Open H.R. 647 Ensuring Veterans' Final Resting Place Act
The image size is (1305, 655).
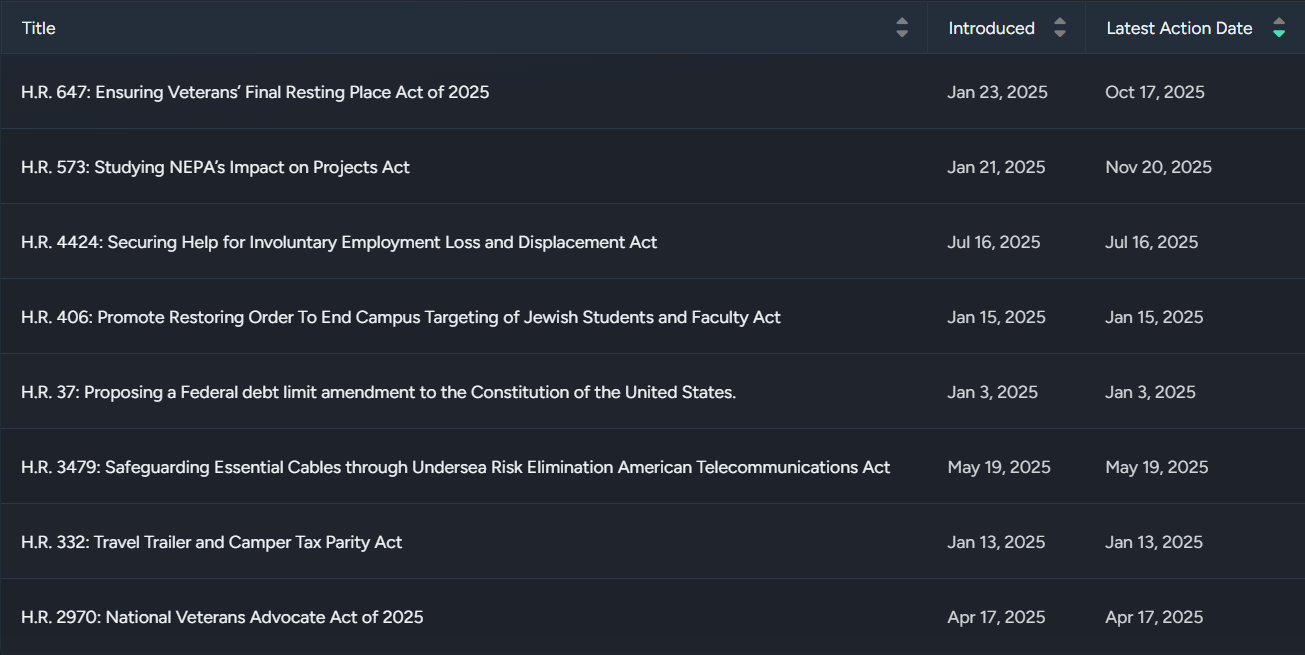pos(255,92)
